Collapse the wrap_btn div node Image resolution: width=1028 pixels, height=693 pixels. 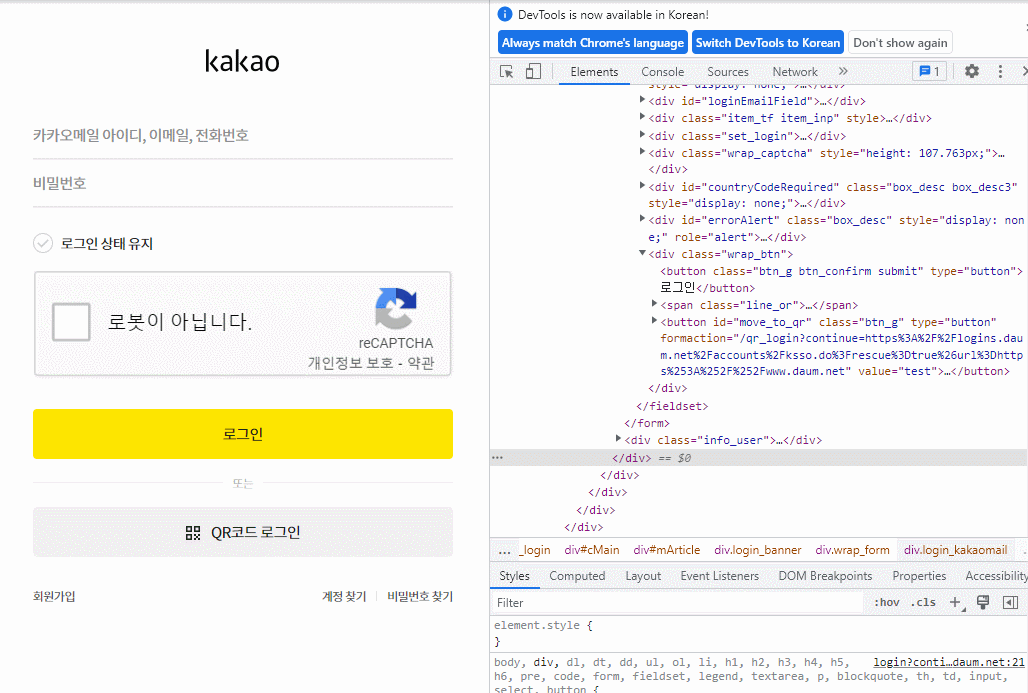pyautogui.click(x=642, y=253)
